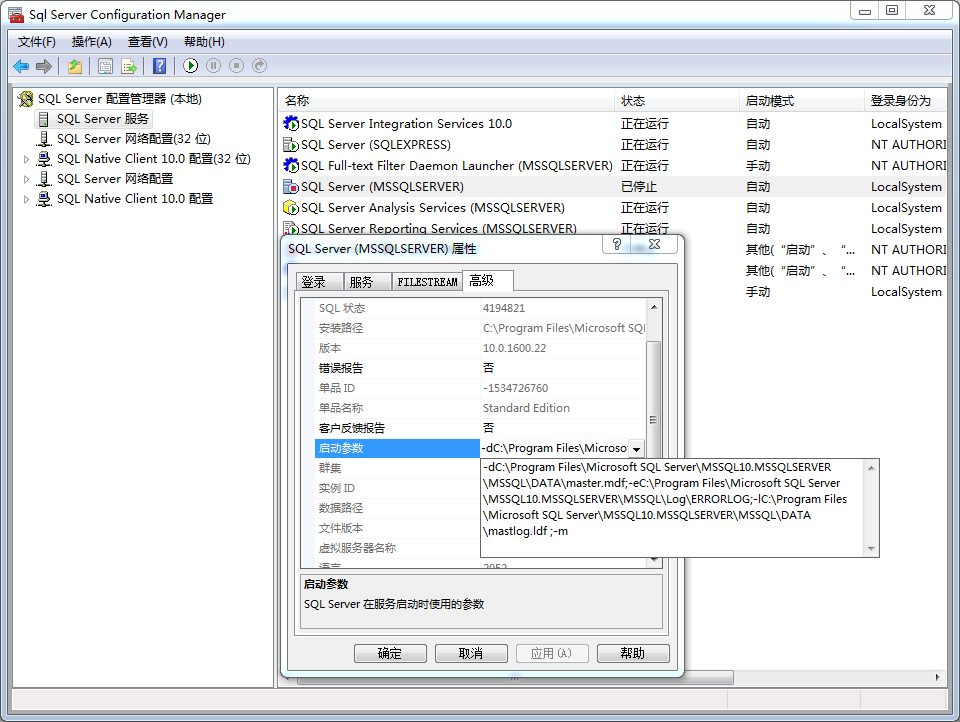The image size is (960, 722).
Task: Click the SQL Server 配置管理器 root icon
Action: 26,99
